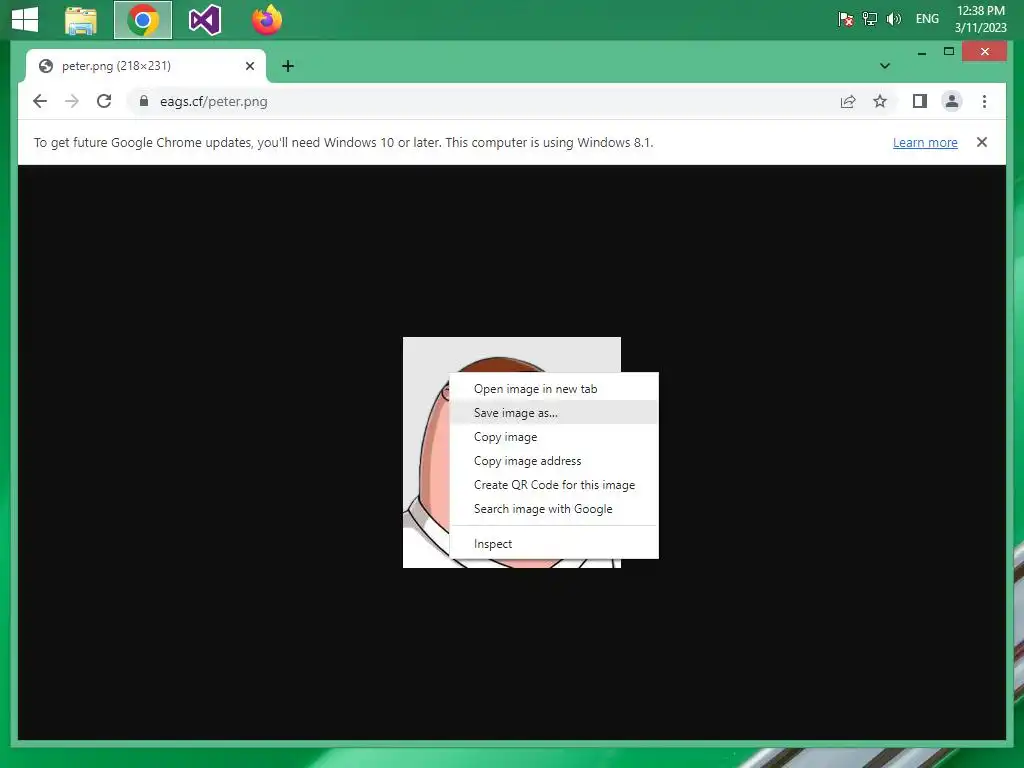Select Copy image from context menu
This screenshot has width=1024, height=768.
click(x=554, y=437)
